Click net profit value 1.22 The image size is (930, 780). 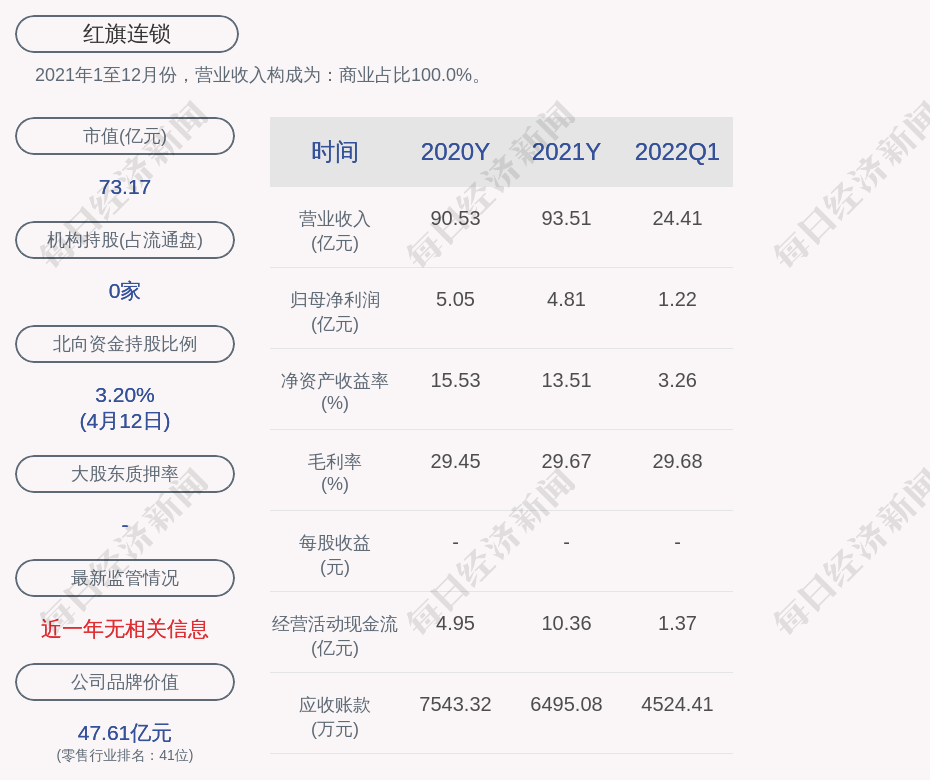click(x=677, y=300)
